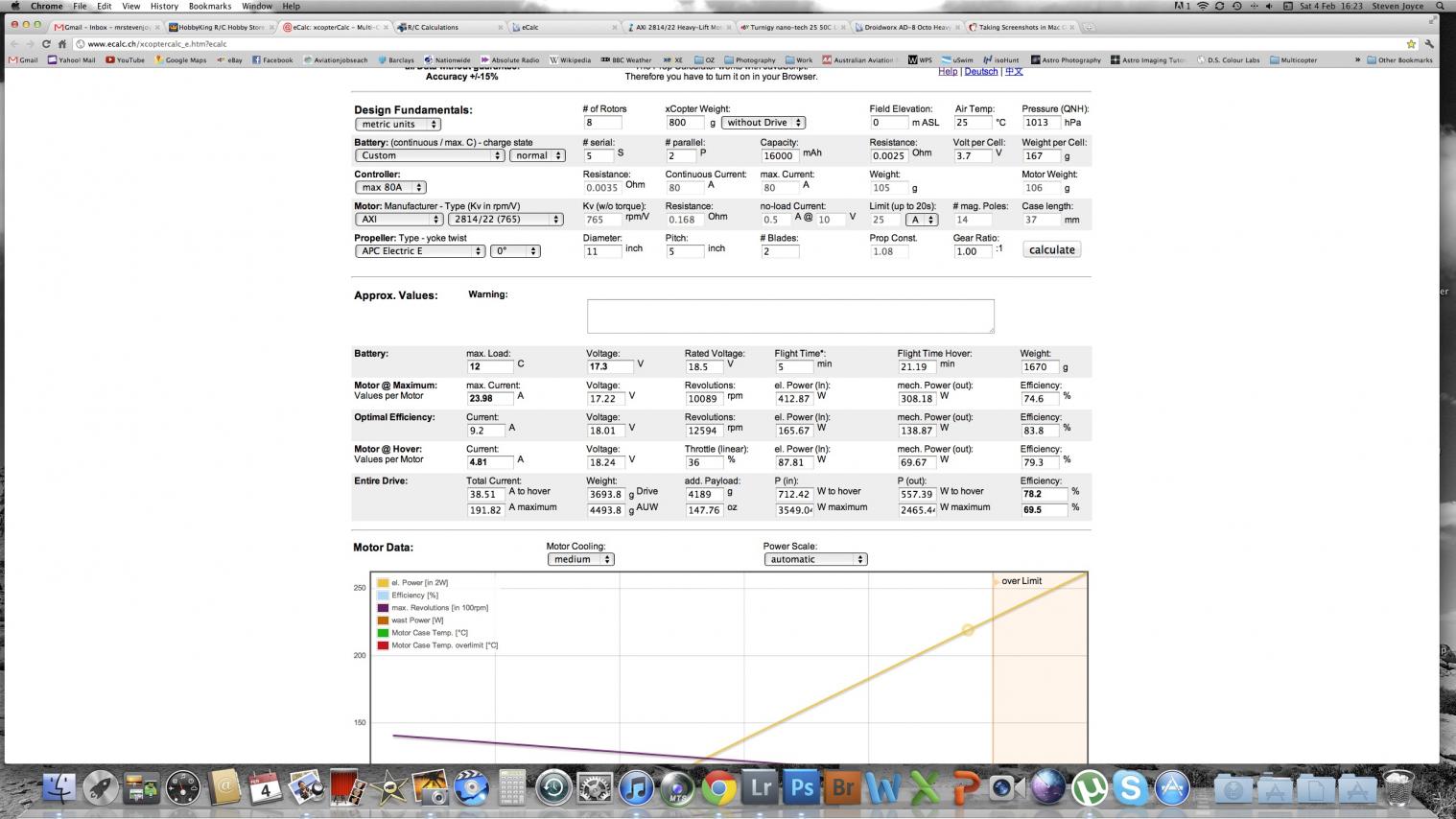
Task: Open Chrome wrench settings menu
Action: pyautogui.click(x=1429, y=44)
